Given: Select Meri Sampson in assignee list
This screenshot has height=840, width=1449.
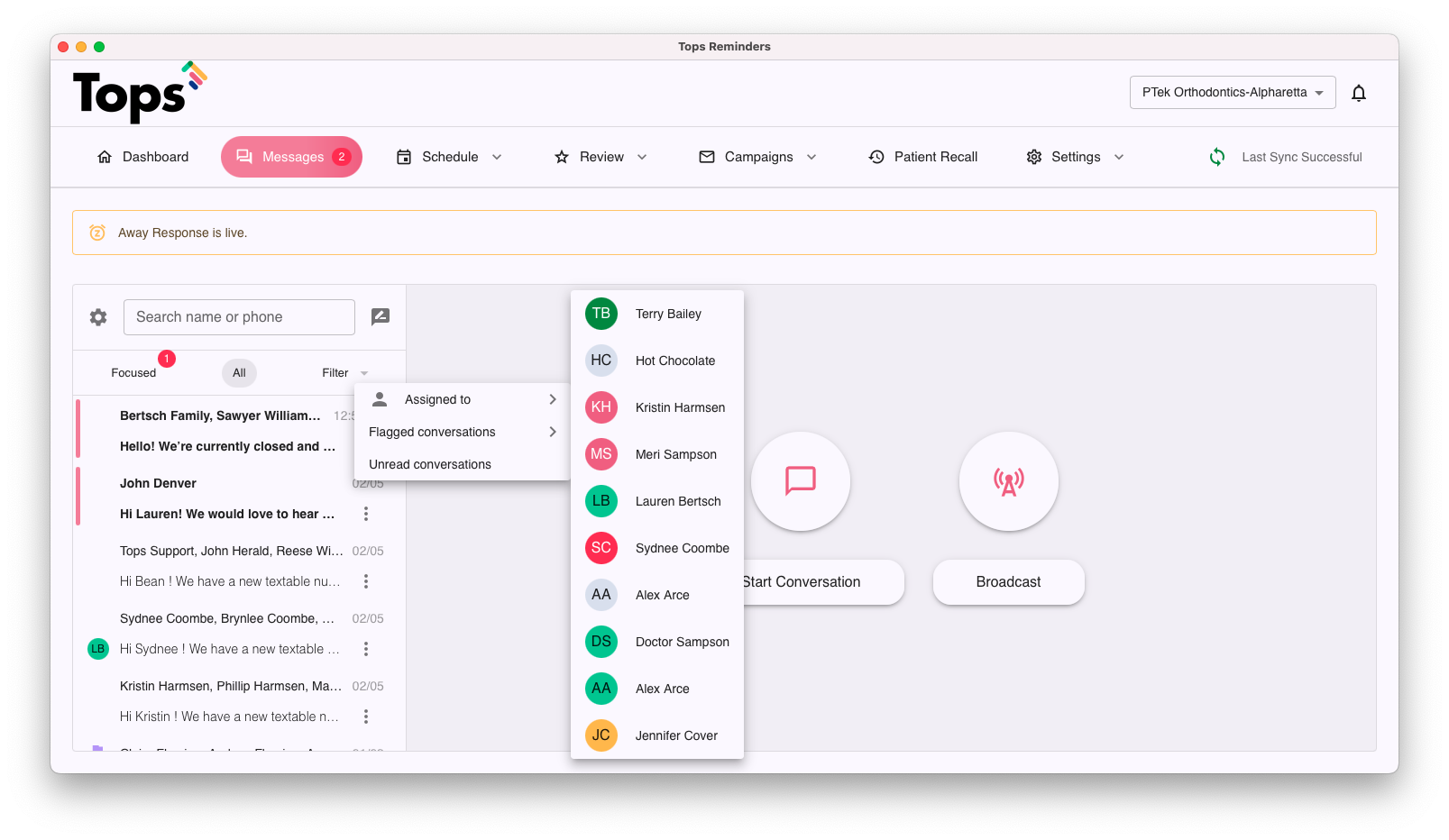Looking at the screenshot, I should [x=657, y=454].
